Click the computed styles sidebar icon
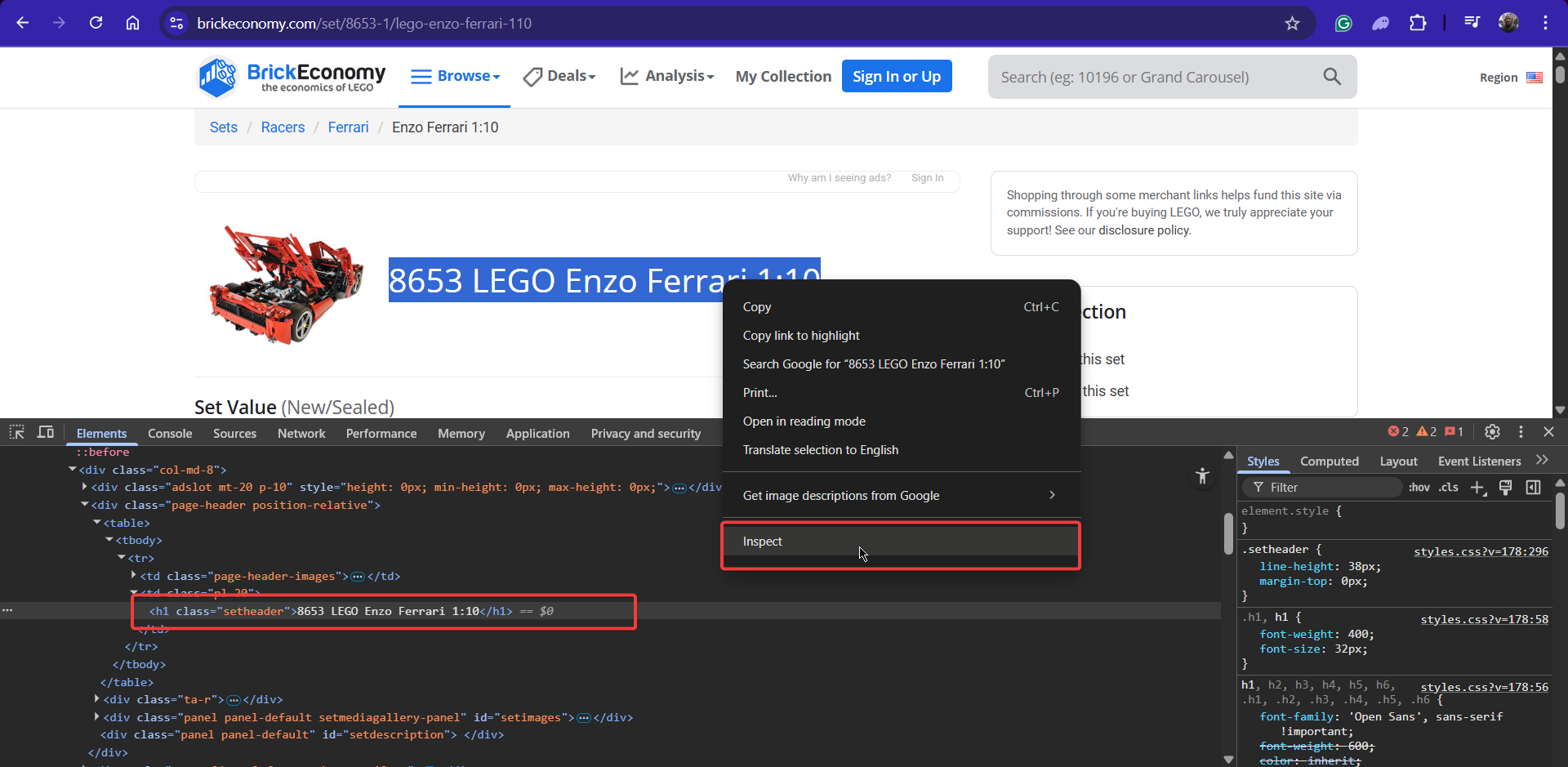Viewport: 1568px width, 767px height. point(1534,488)
